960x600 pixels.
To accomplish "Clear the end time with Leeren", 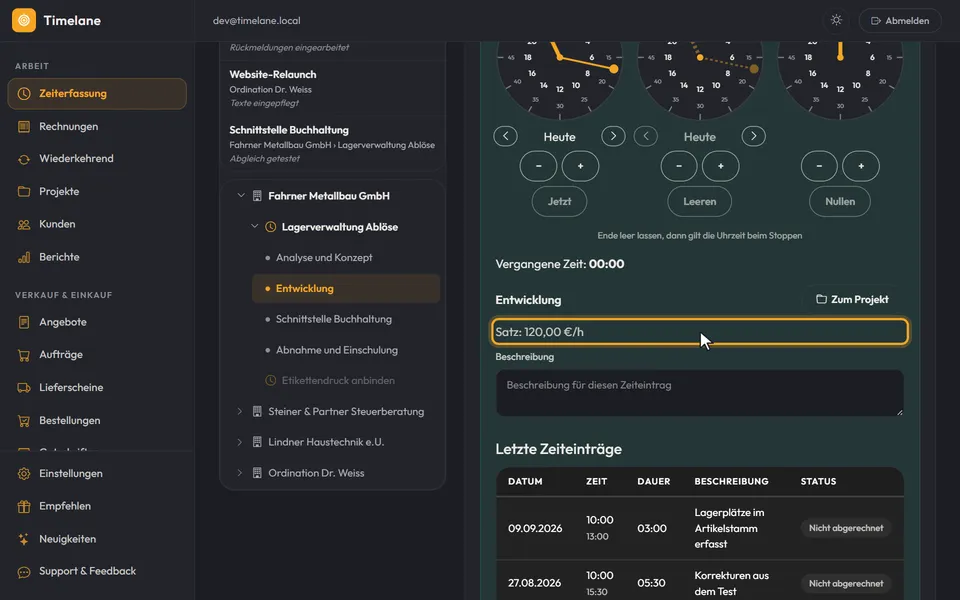I will pos(699,201).
